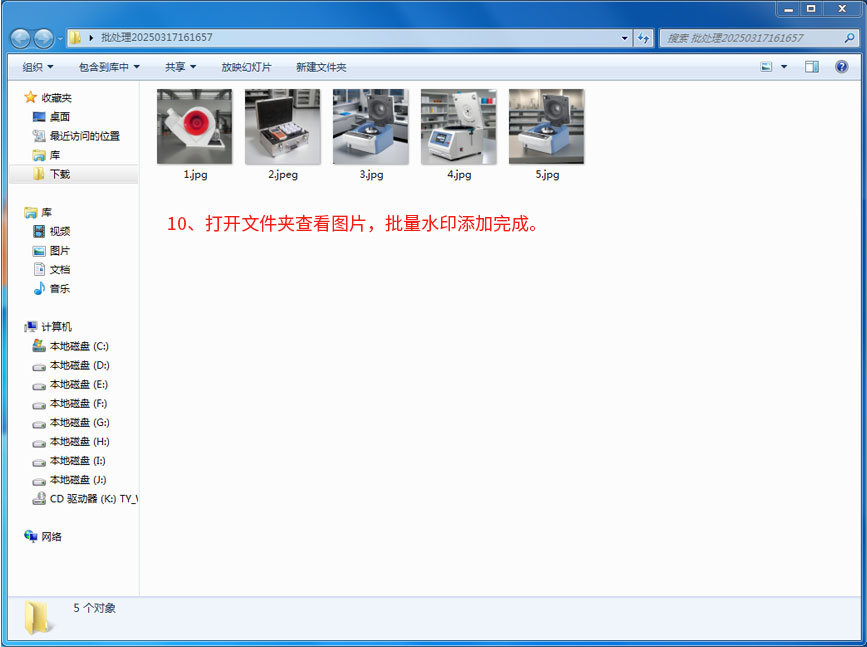Open the help question mark icon

click(x=842, y=67)
